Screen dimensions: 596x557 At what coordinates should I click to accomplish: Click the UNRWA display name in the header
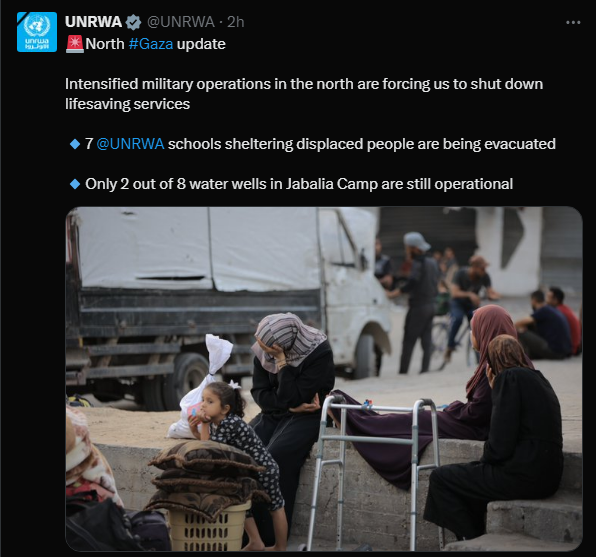click(x=93, y=22)
